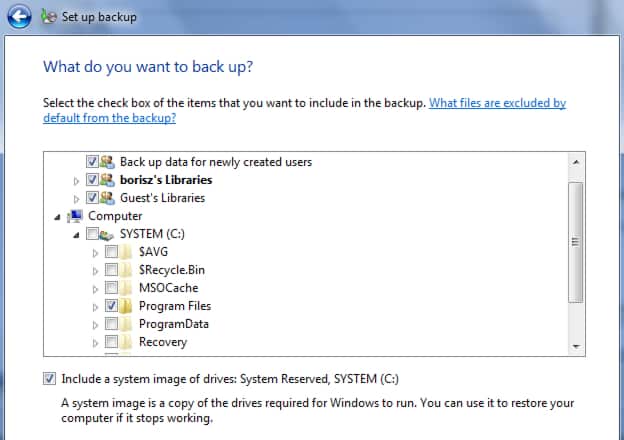Click the newly created users icon
The height and width of the screenshot is (440, 624).
click(108, 162)
